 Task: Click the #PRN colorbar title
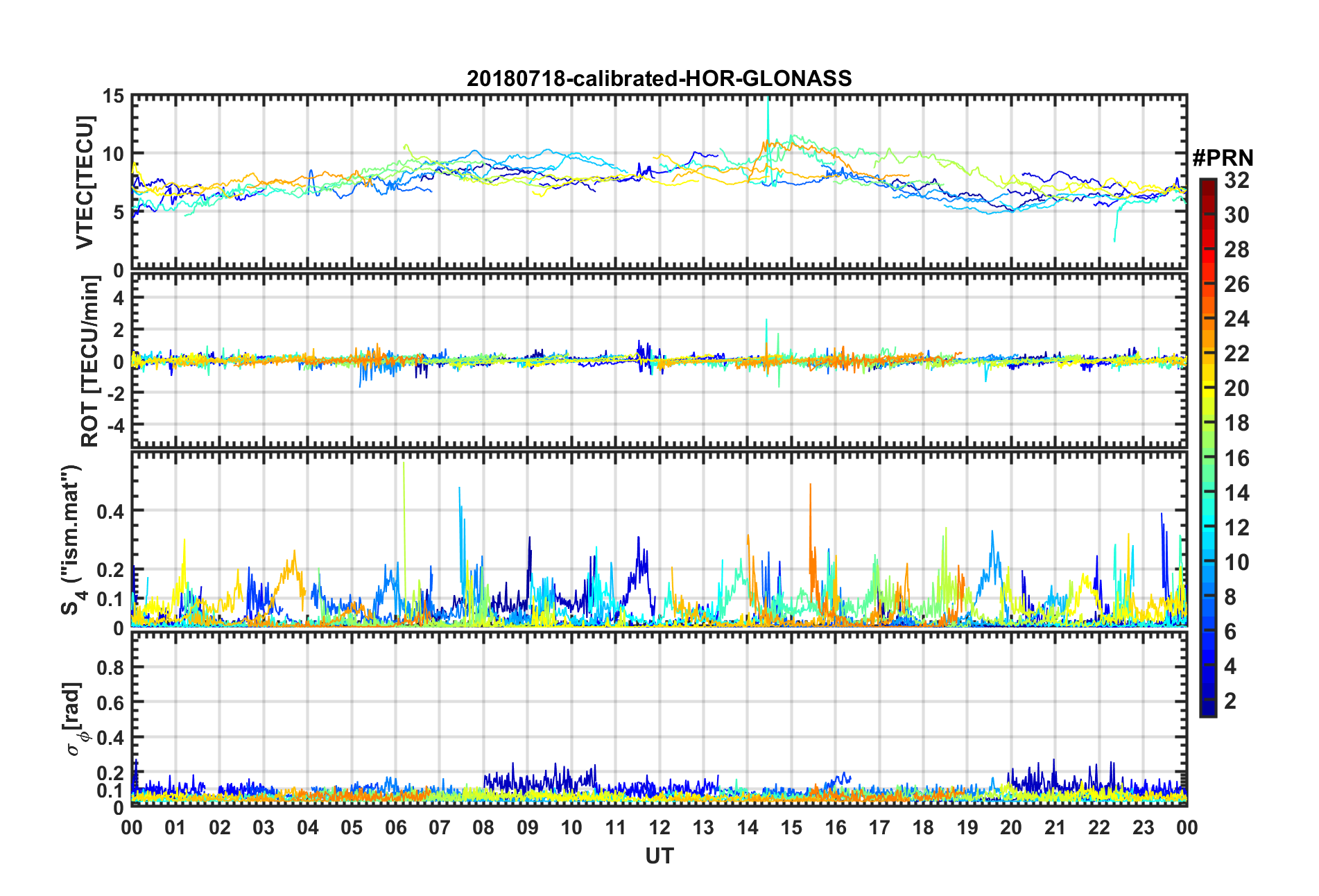1223,158
